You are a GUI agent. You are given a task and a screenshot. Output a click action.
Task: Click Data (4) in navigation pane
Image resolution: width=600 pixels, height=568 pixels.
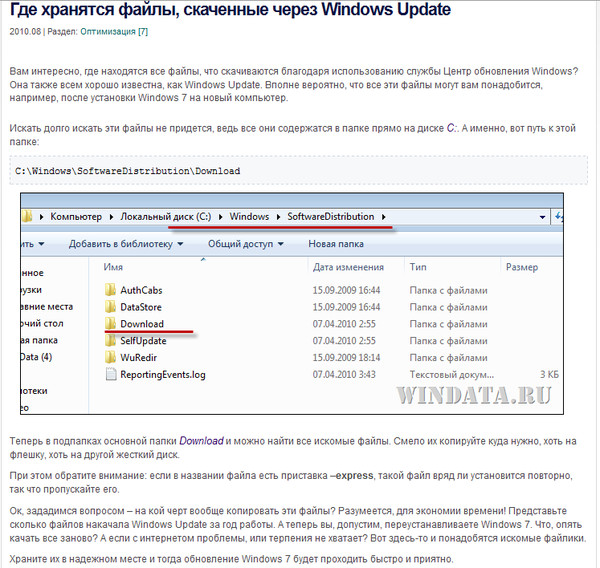coord(36,357)
